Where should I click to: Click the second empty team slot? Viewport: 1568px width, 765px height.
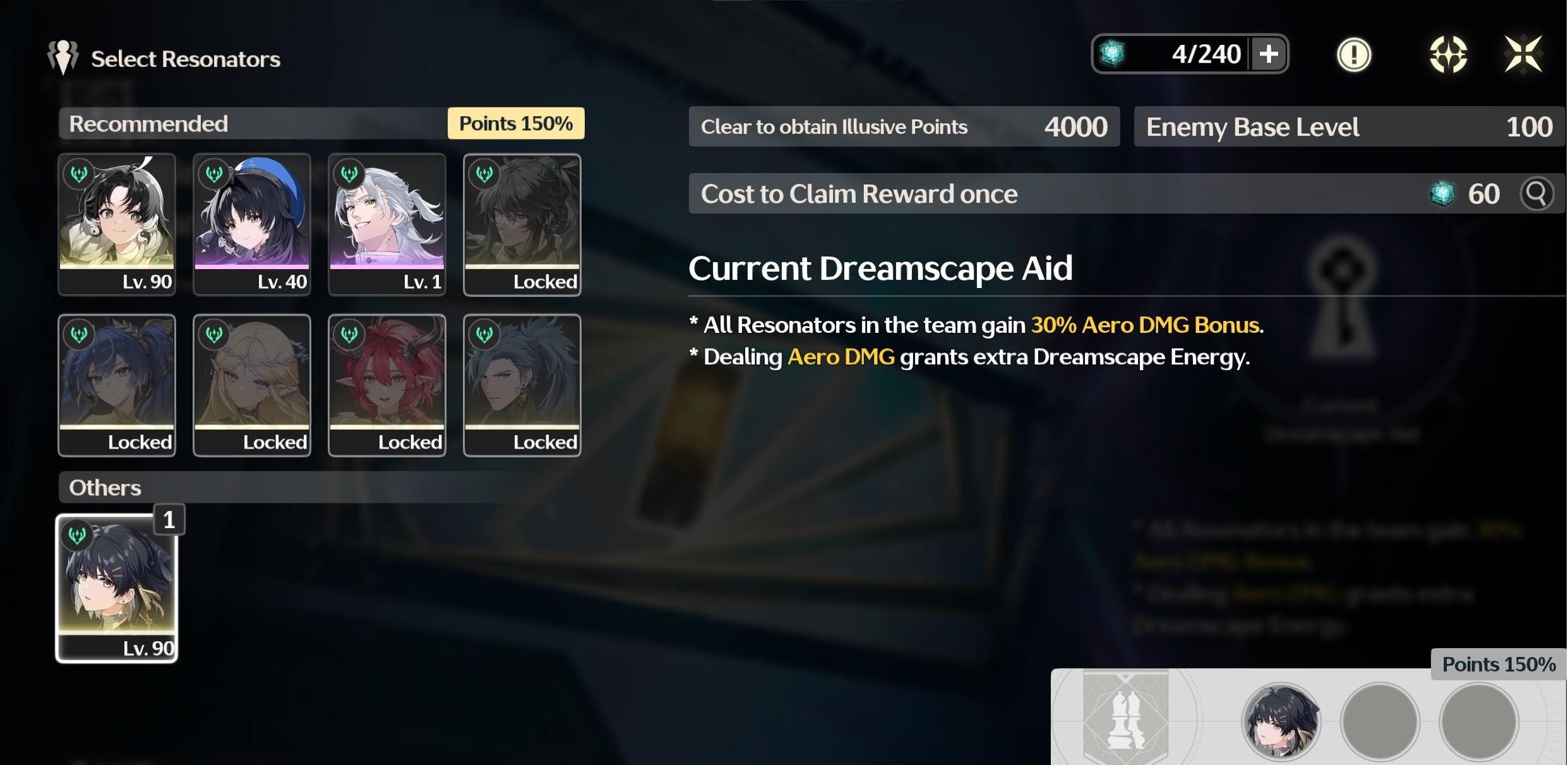[1380, 721]
